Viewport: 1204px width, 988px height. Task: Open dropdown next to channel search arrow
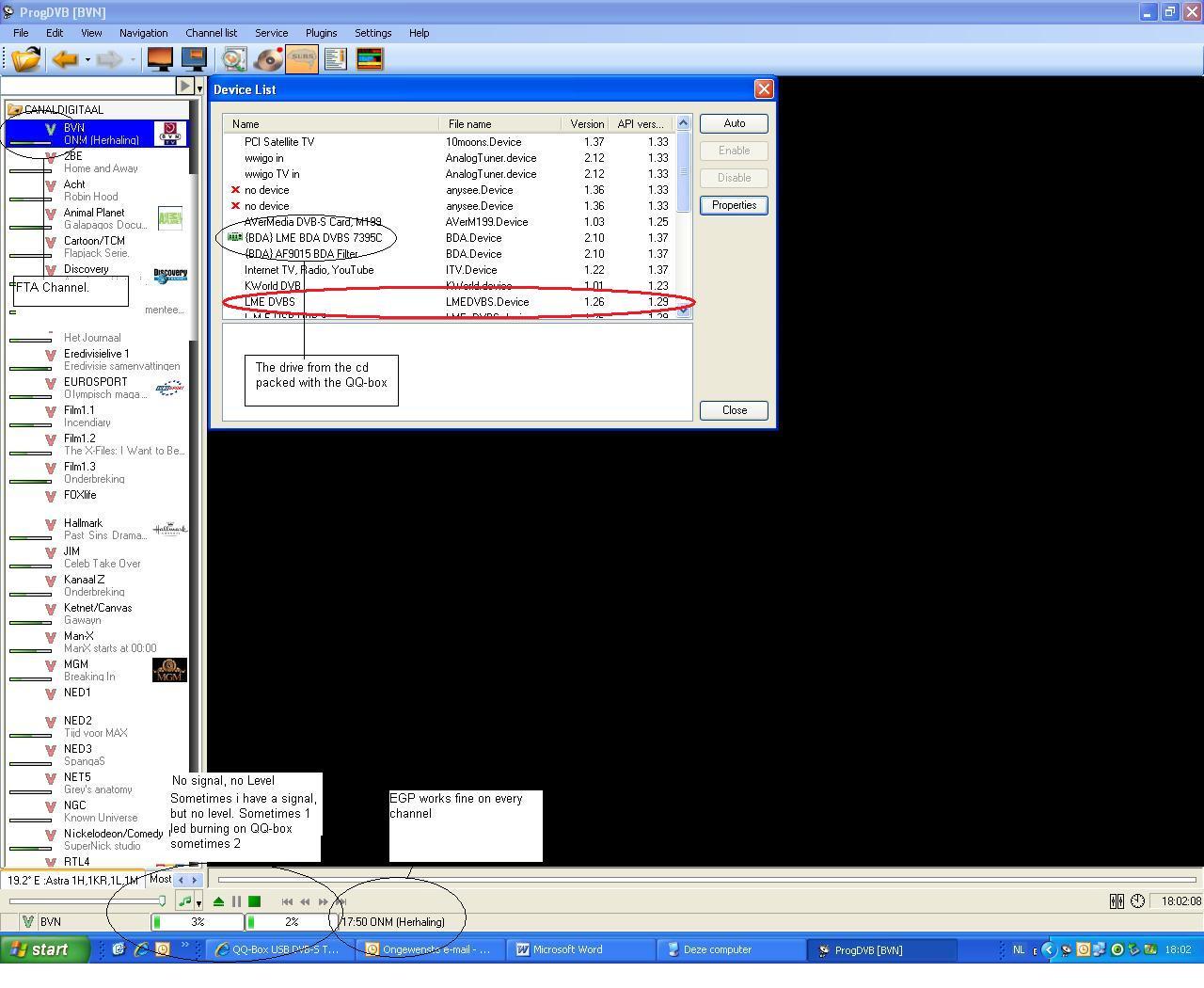pos(199,88)
